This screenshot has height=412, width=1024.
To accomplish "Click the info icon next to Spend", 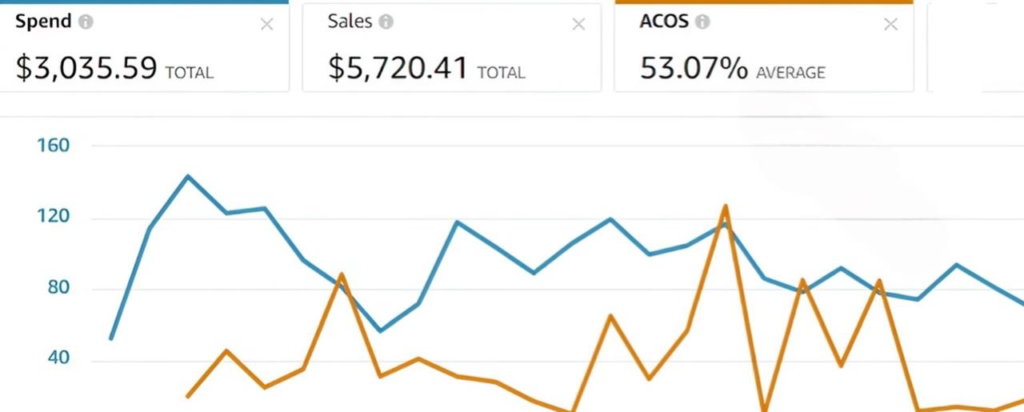I will click(x=86, y=22).
